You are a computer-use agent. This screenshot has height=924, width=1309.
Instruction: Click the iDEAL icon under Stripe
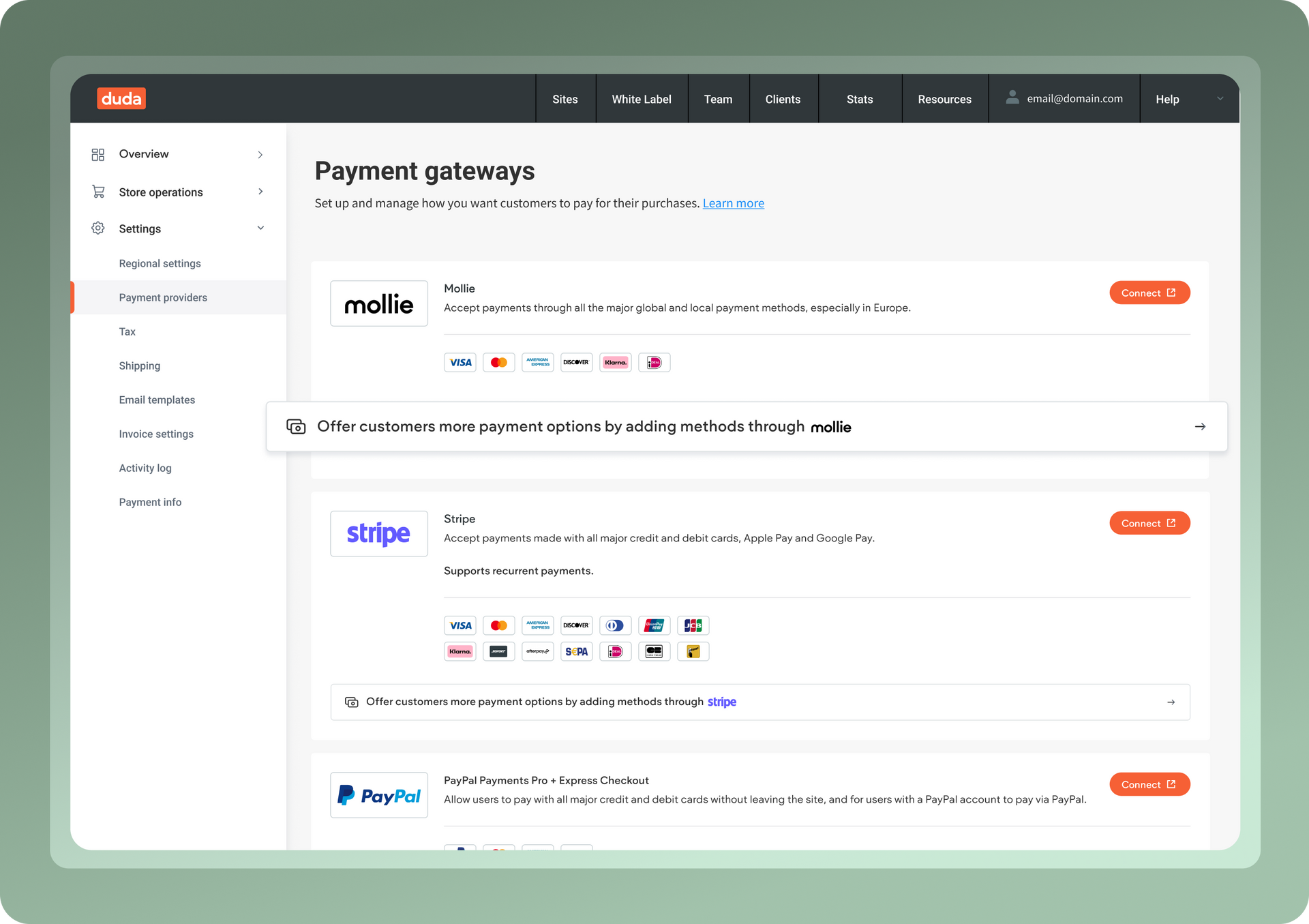[616, 651]
